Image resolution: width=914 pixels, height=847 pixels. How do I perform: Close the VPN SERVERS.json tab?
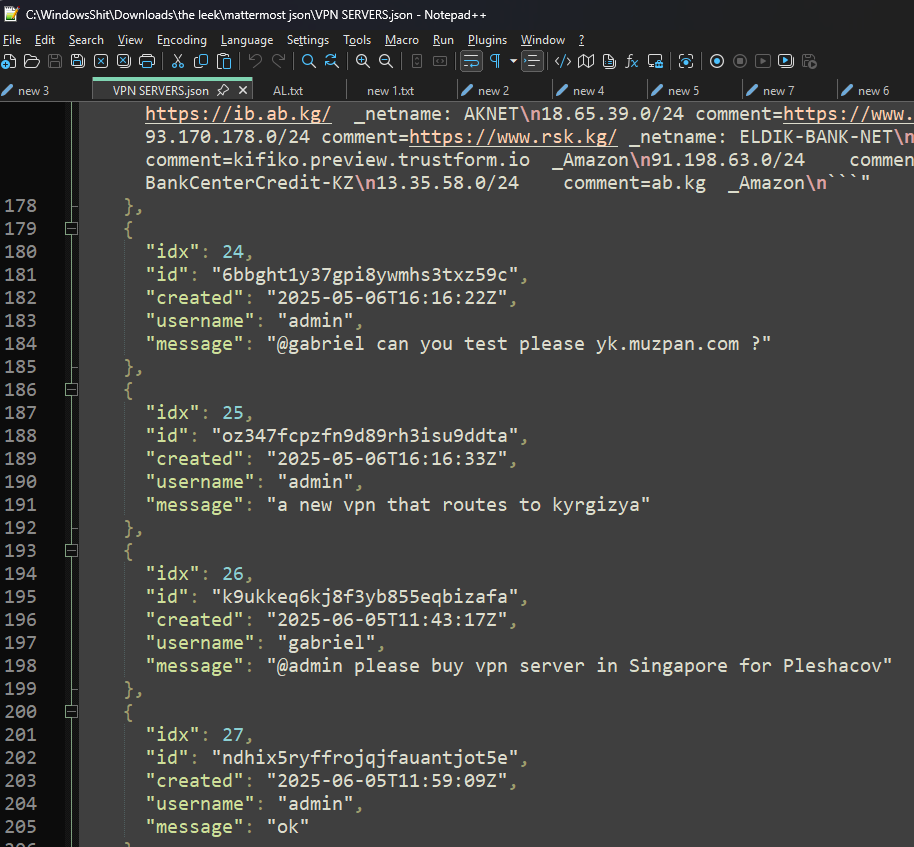[x=243, y=90]
